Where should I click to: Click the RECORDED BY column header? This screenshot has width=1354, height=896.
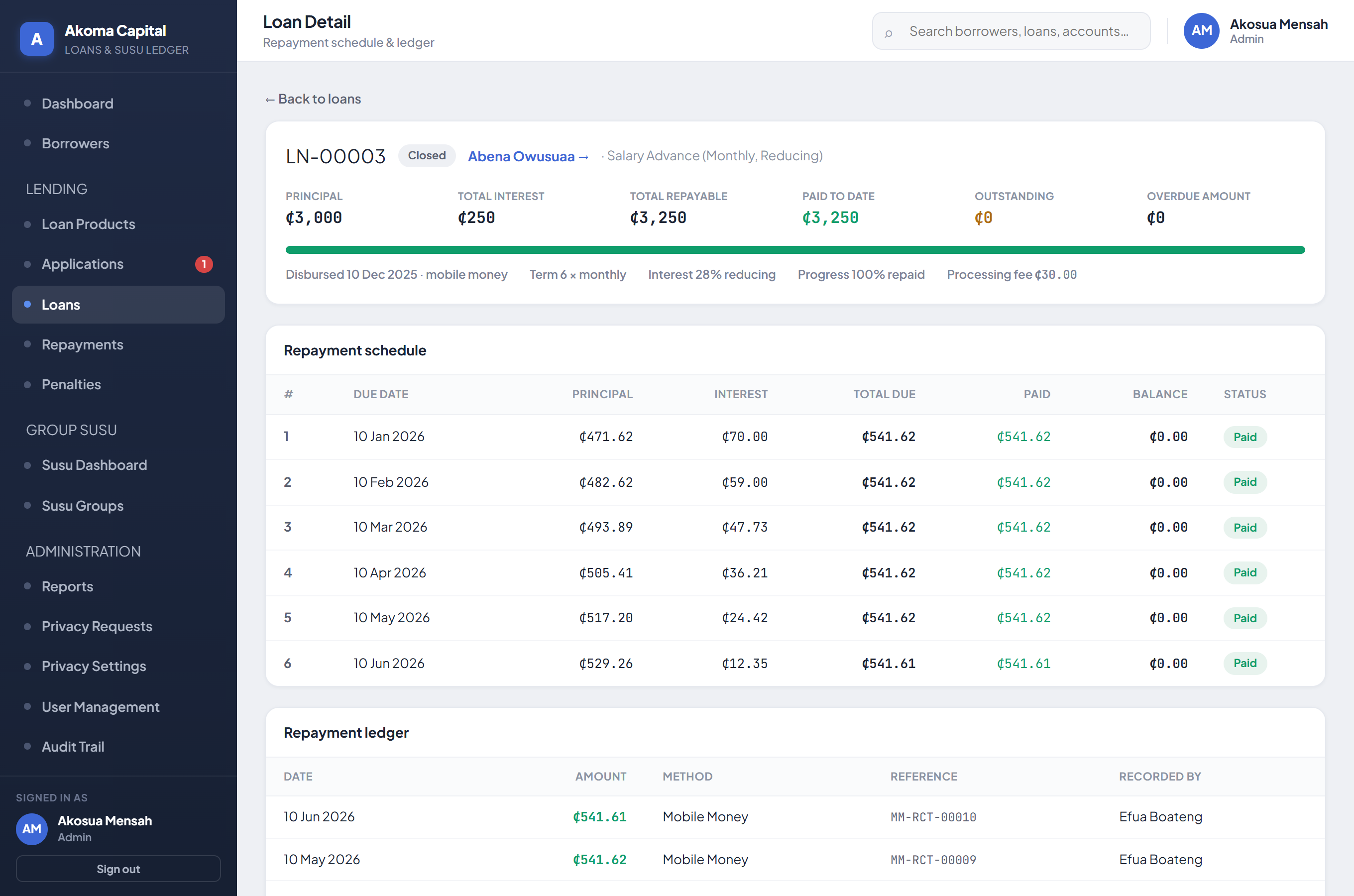1160,777
